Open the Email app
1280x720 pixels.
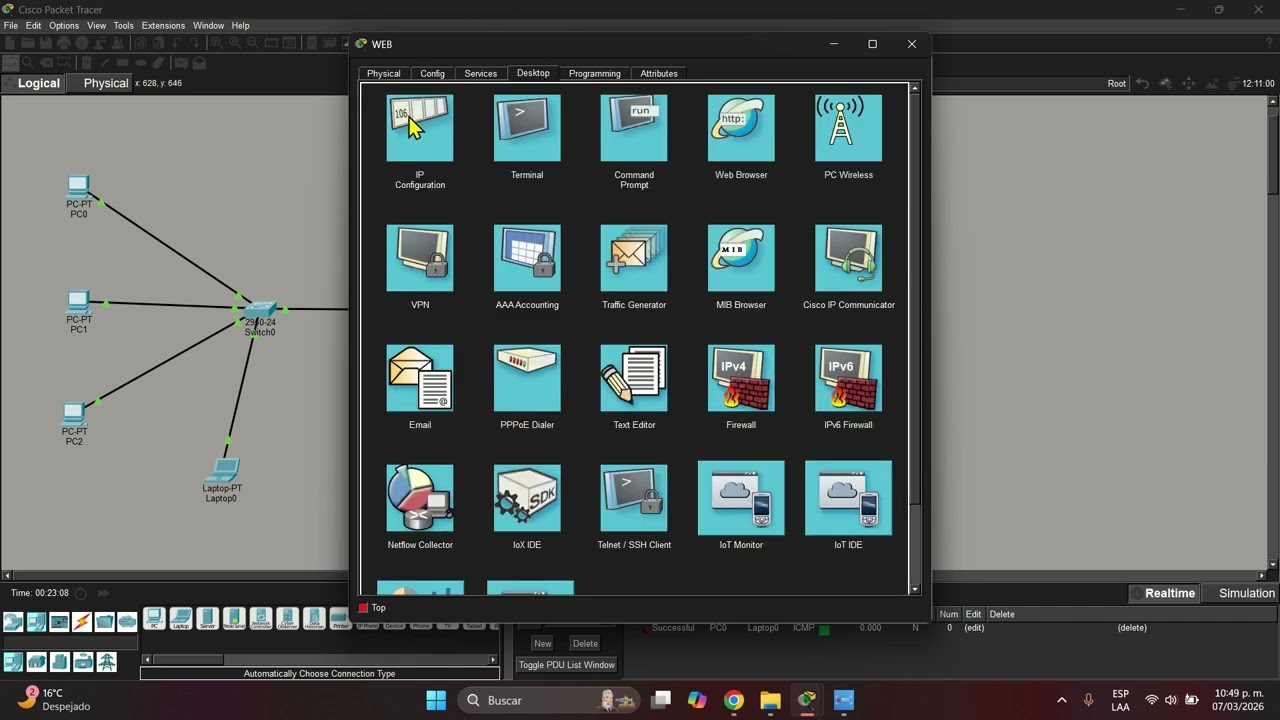tap(420, 378)
